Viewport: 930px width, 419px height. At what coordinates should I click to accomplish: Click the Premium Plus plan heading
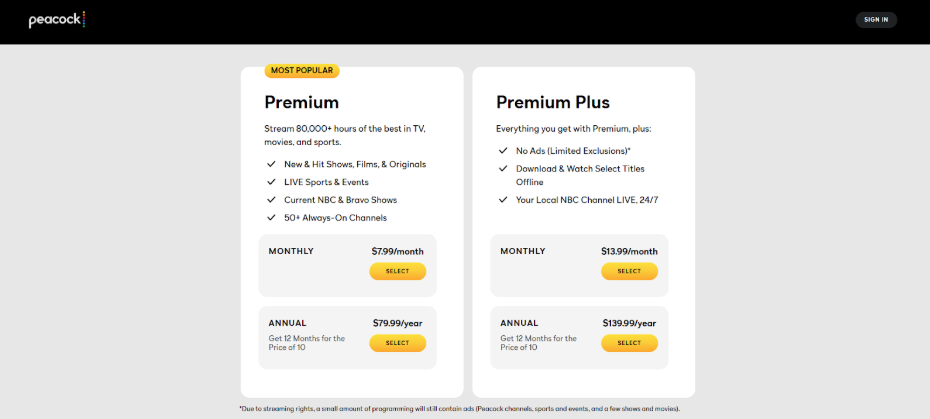pyautogui.click(x=553, y=103)
